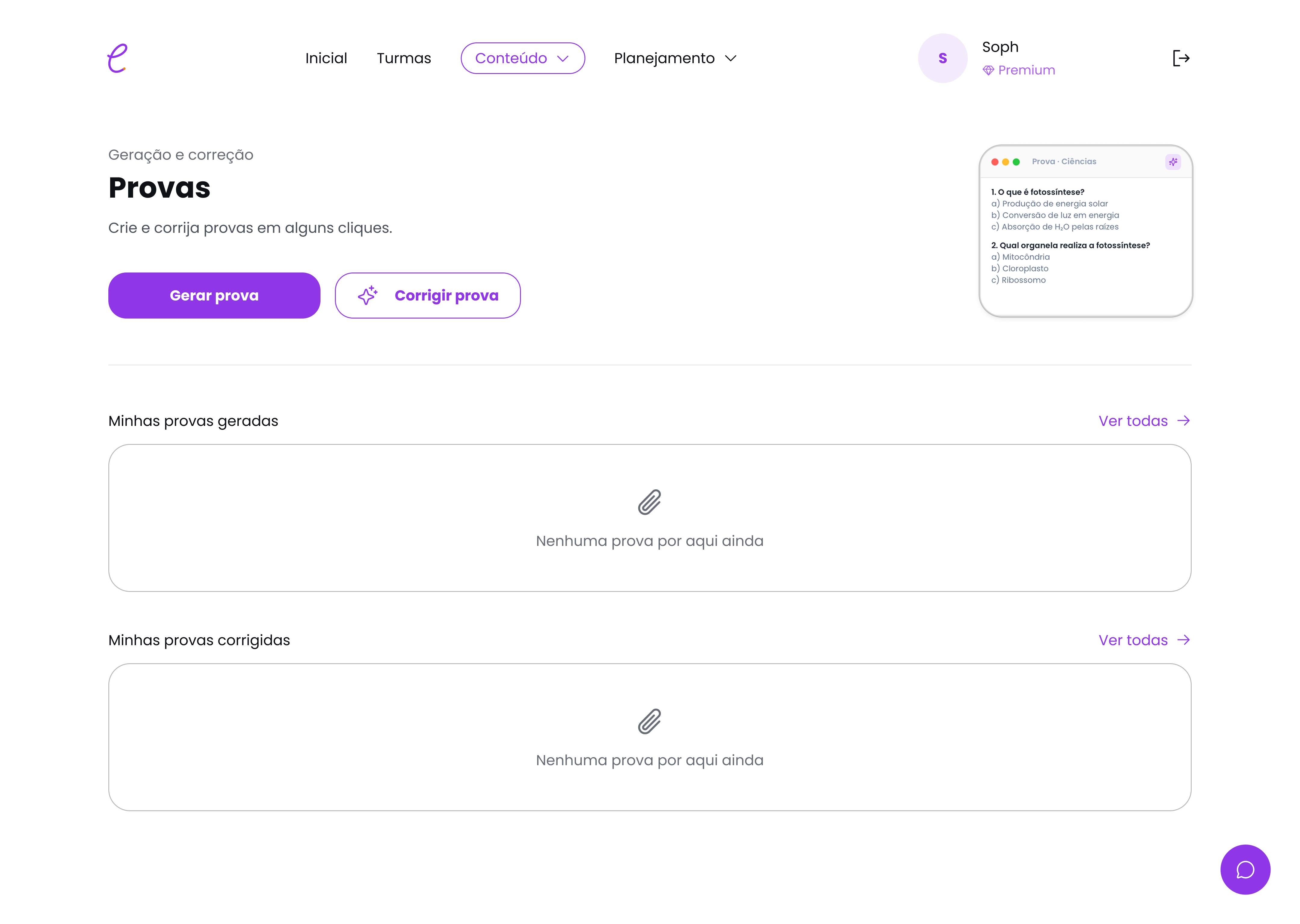Image resolution: width=1300 pixels, height=924 pixels.
Task: Click the 'Minhas provas geradas' section title
Action: [x=193, y=421]
